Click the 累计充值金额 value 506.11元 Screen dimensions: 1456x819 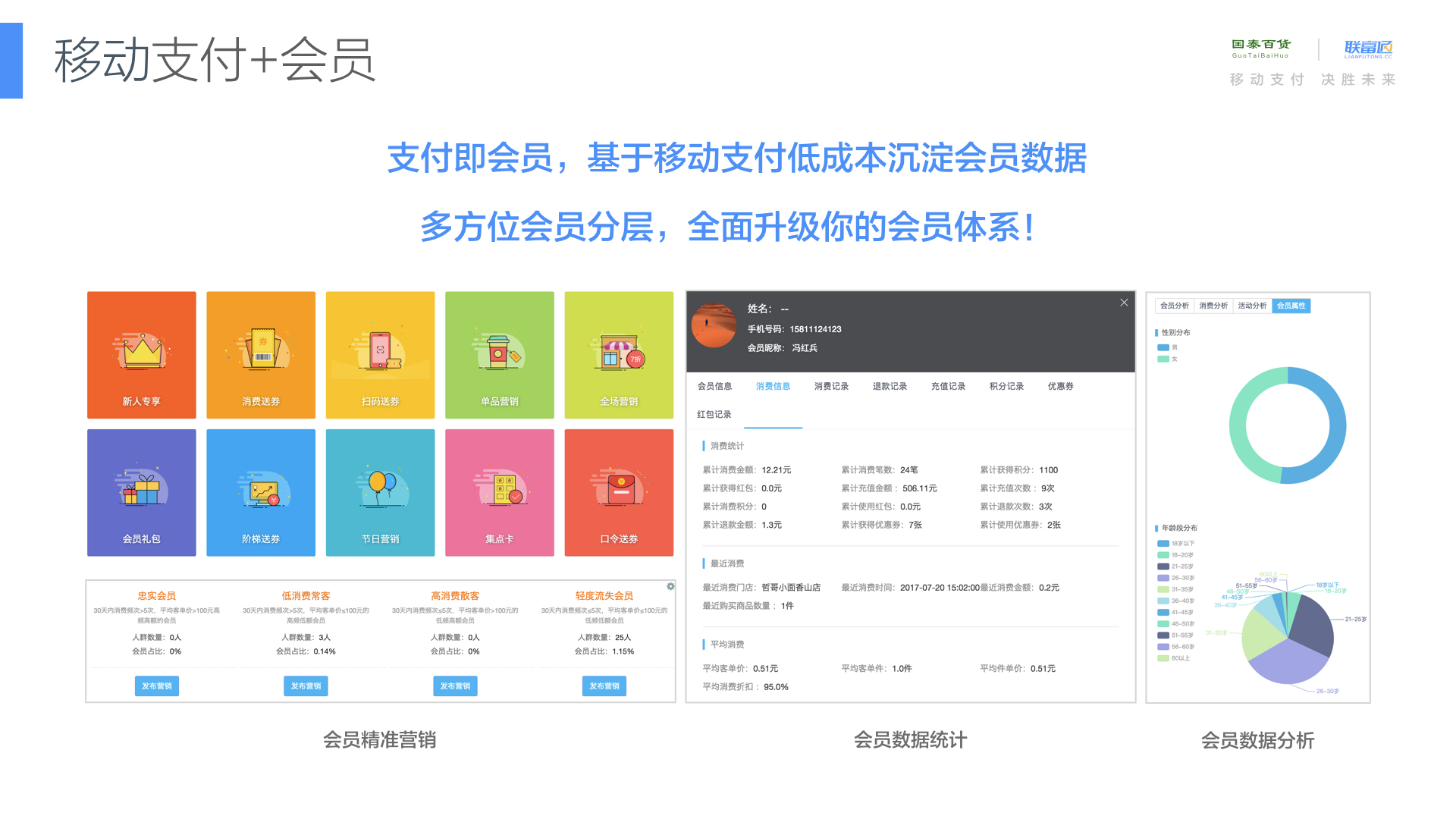coord(920,488)
